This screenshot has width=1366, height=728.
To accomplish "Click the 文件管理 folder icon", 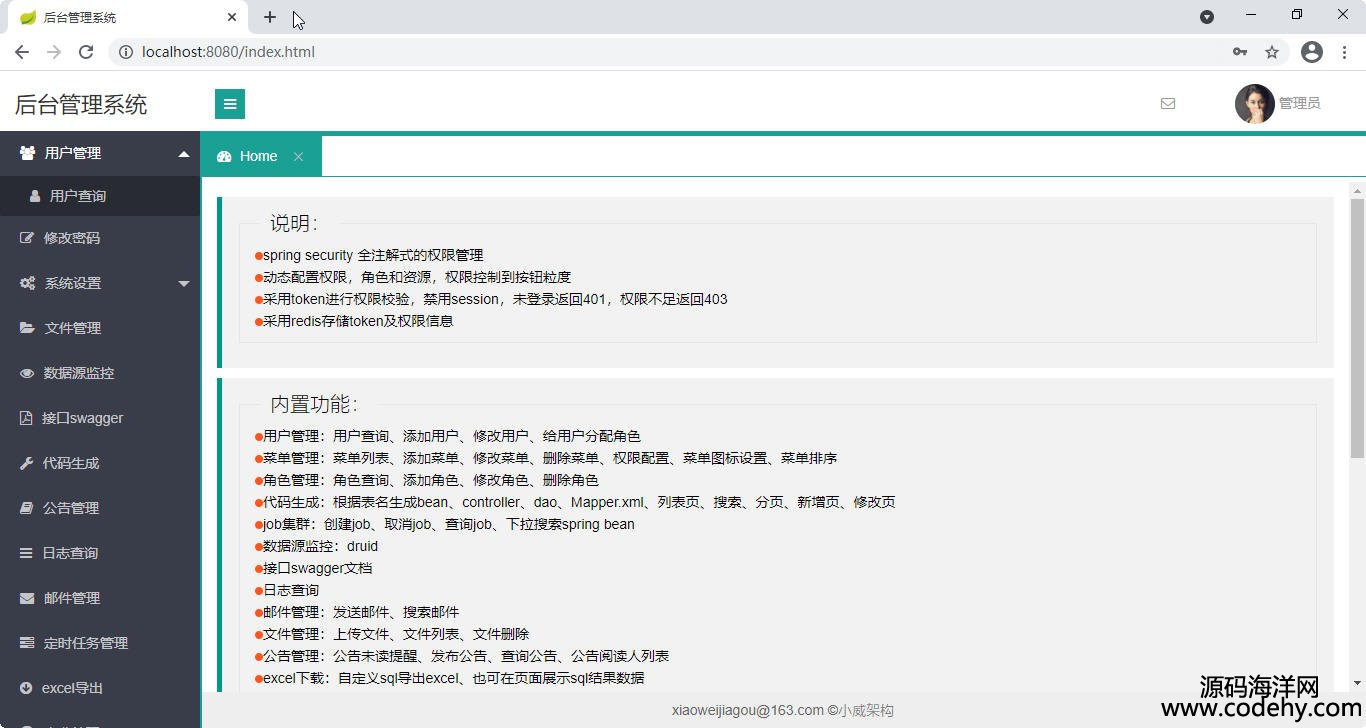I will 27,328.
